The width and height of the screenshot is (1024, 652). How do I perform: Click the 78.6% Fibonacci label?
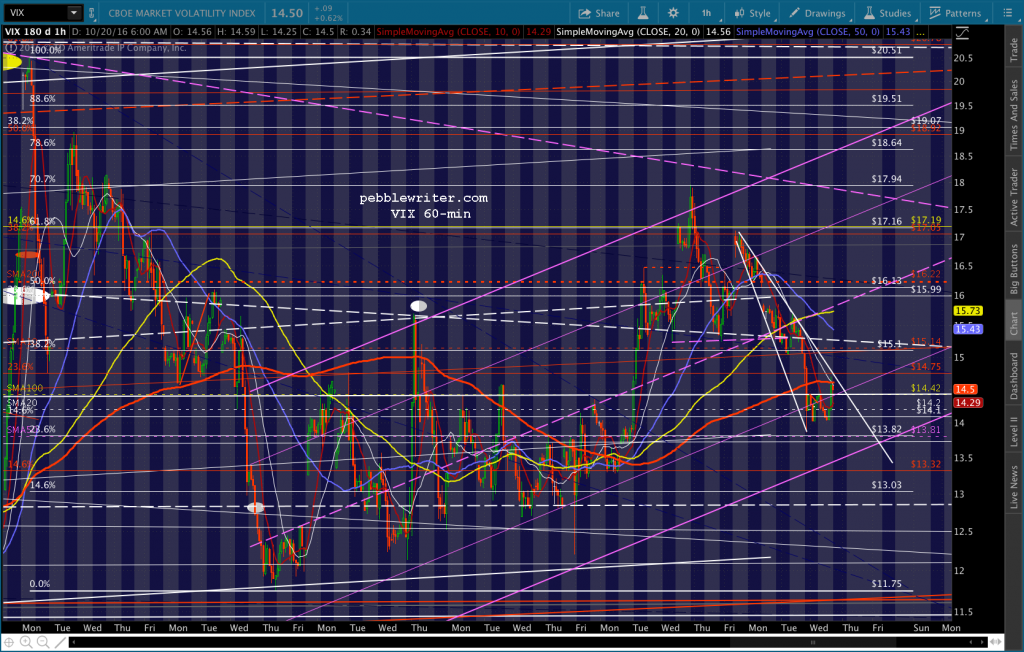coord(42,142)
